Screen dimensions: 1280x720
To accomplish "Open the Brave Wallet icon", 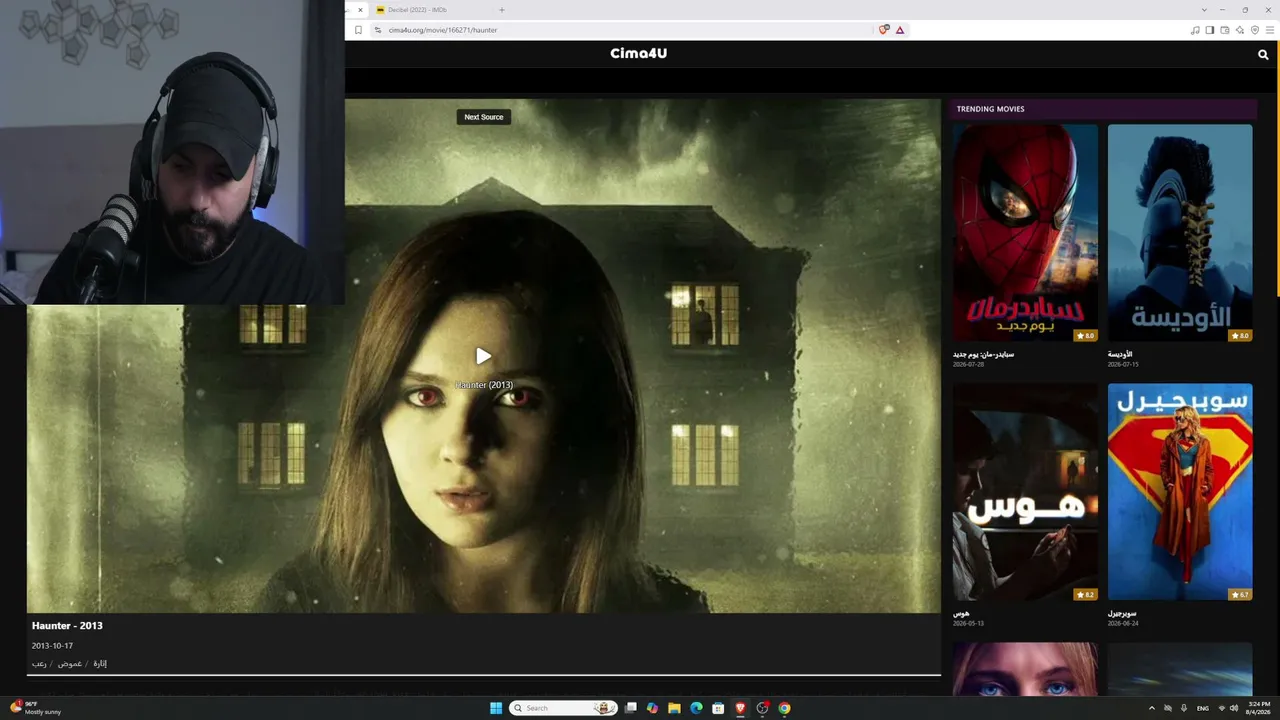I will (1225, 30).
